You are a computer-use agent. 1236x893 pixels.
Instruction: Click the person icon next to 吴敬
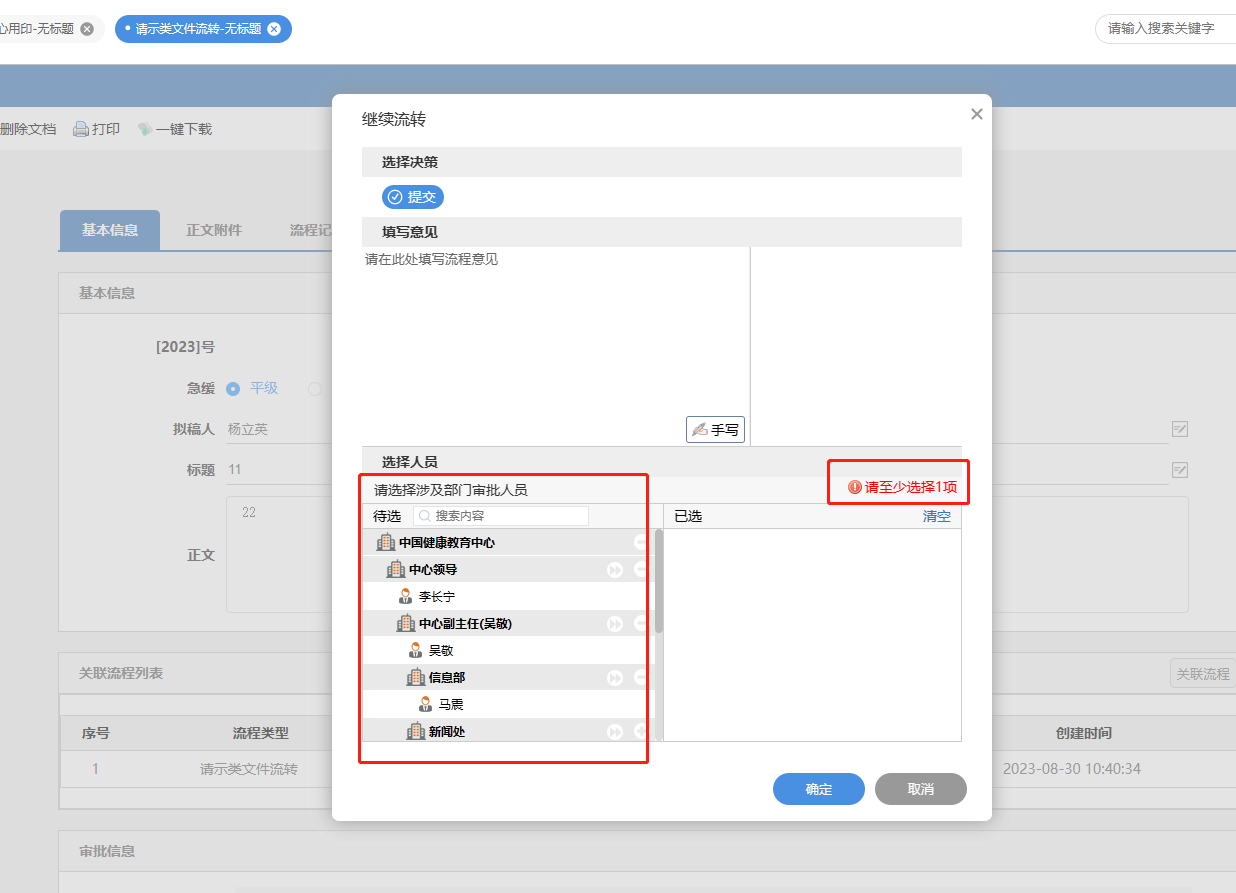pyautogui.click(x=415, y=650)
